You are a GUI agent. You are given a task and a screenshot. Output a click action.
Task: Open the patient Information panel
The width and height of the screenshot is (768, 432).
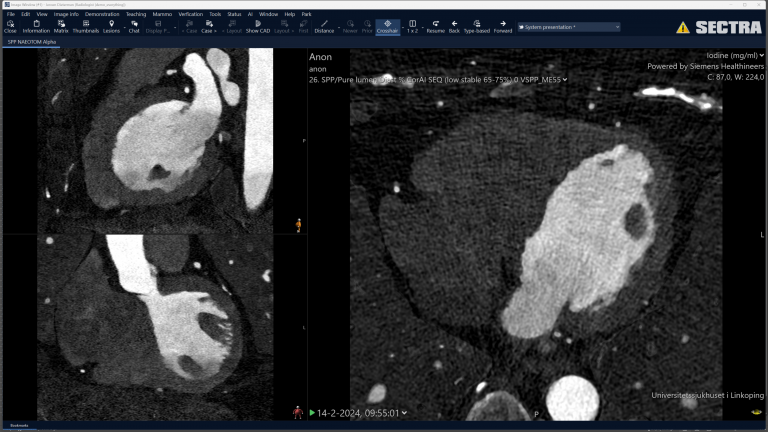click(36, 26)
